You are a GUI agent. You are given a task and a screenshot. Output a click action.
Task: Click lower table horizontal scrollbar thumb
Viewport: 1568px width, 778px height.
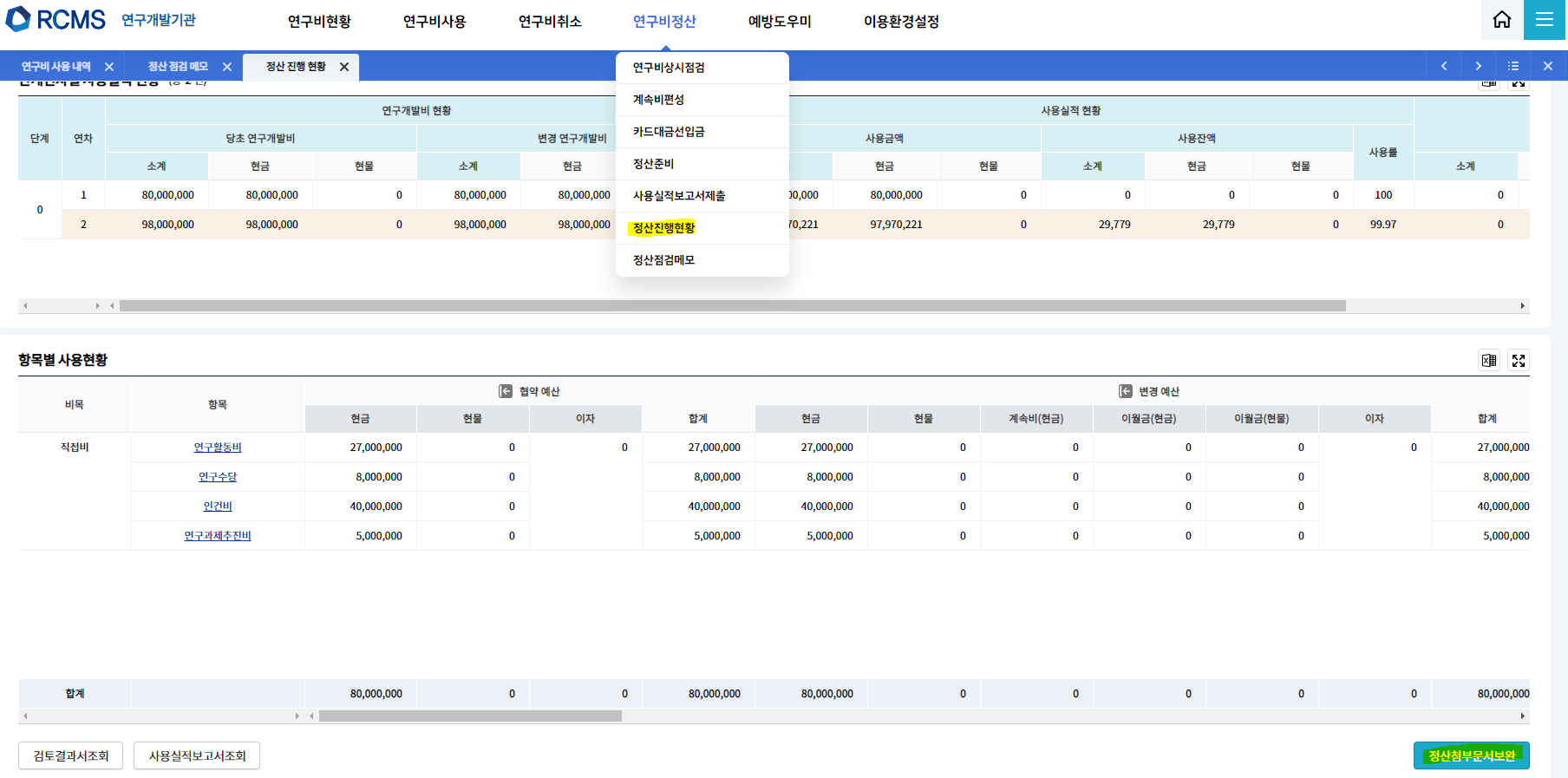(470, 716)
